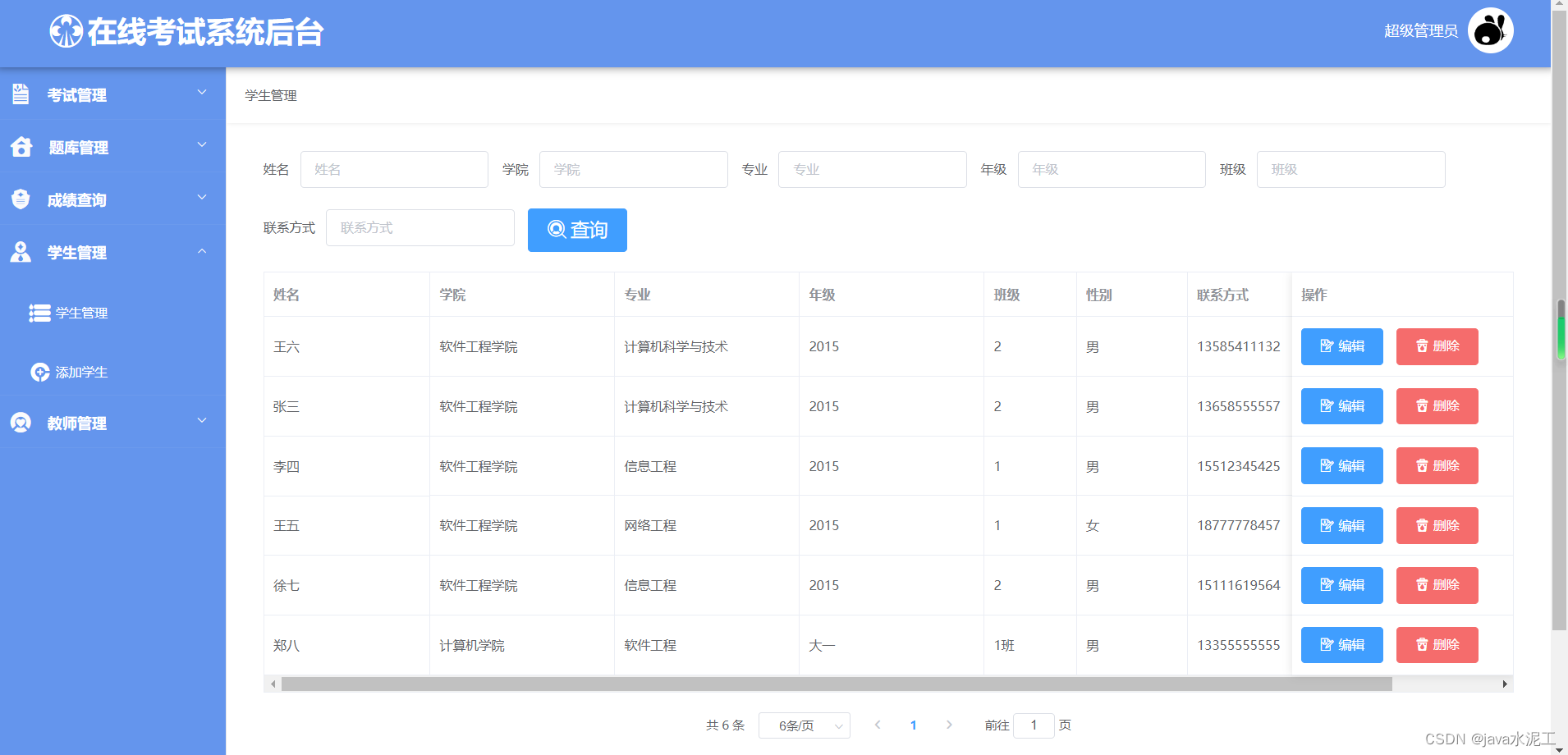Click the 联系方式 column header
The width and height of the screenshot is (1568, 755).
[1222, 295]
